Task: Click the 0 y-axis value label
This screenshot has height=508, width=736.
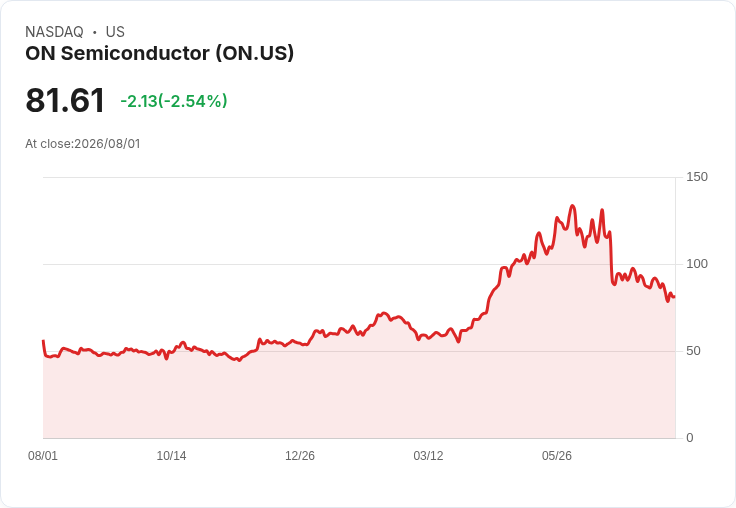Action: (x=690, y=438)
